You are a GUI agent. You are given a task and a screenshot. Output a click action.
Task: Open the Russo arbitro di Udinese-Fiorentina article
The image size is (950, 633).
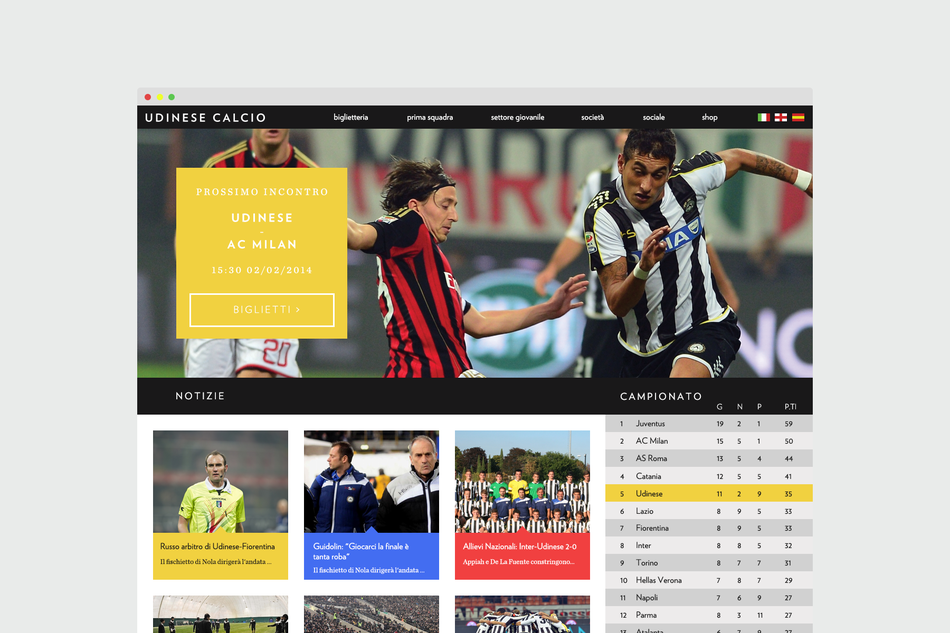221,556
